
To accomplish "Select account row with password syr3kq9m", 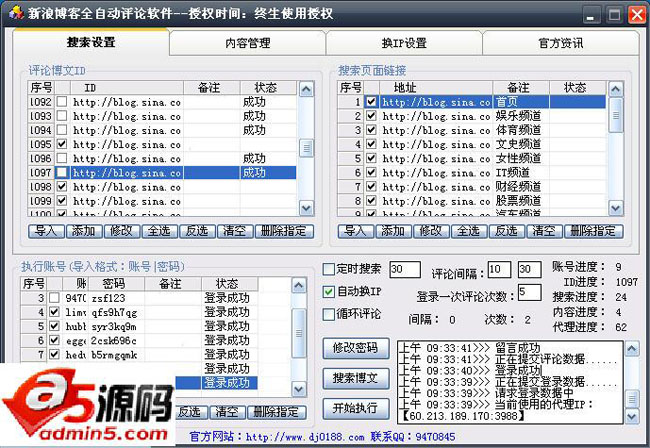I will click(x=139, y=326).
